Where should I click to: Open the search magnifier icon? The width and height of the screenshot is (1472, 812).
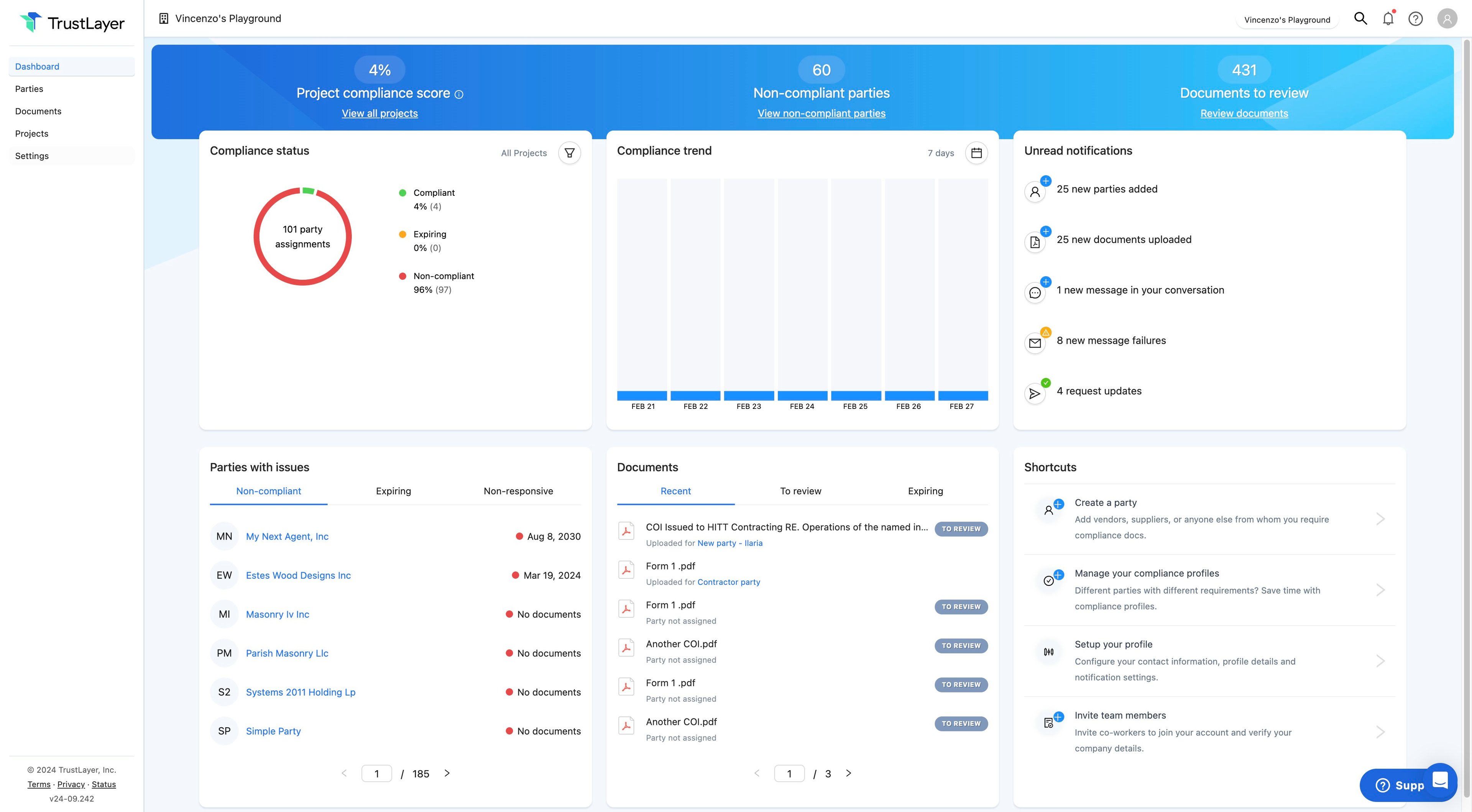click(x=1360, y=19)
